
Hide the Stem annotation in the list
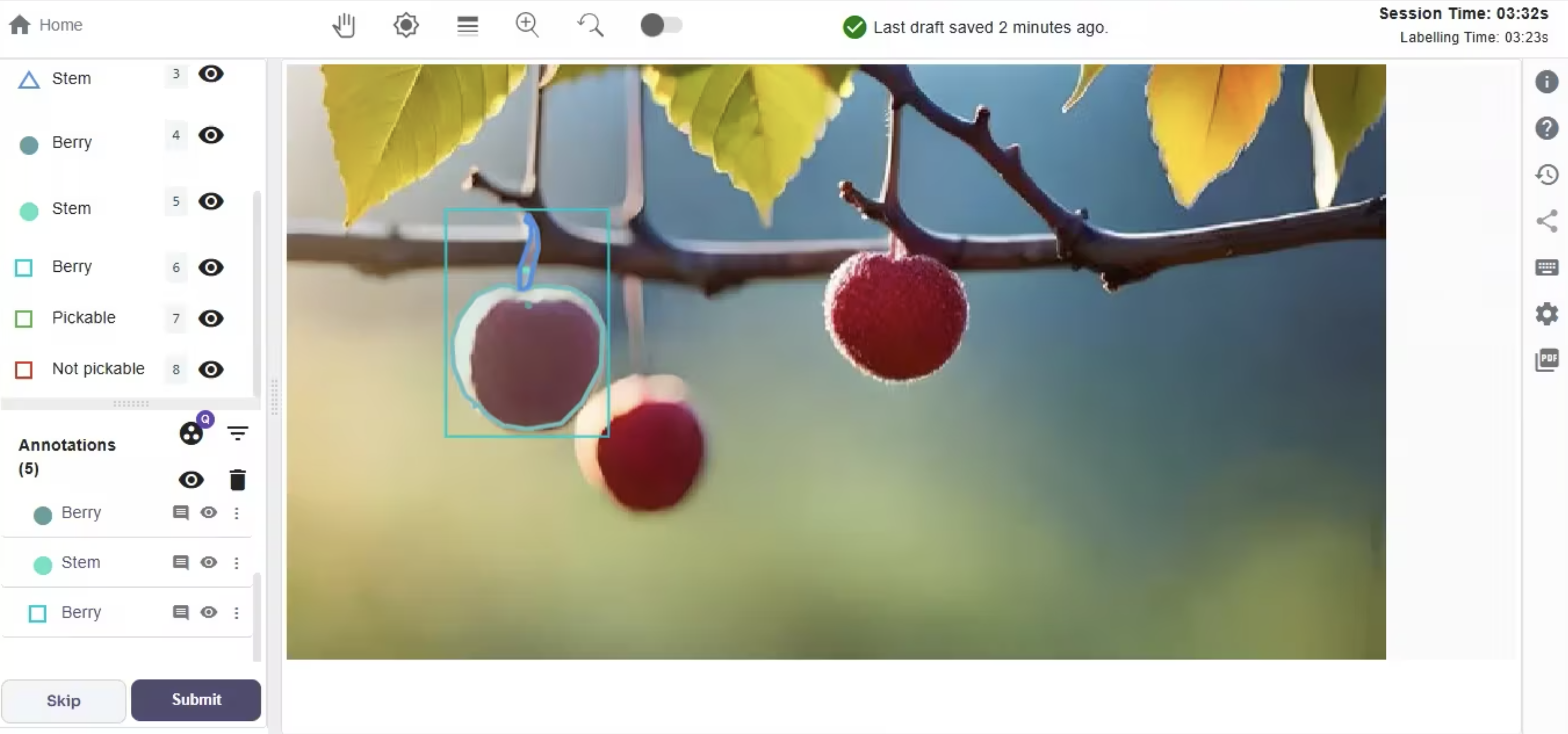[209, 562]
